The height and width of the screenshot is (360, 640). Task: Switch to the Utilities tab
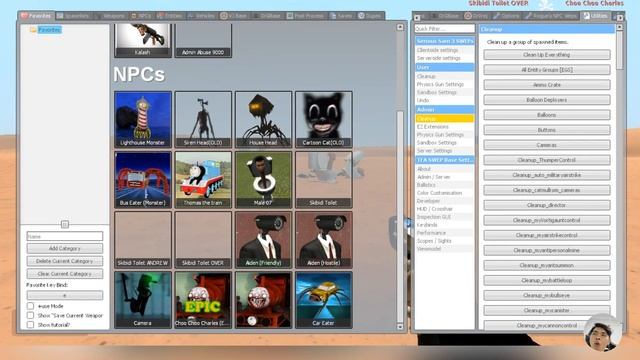tap(596, 16)
